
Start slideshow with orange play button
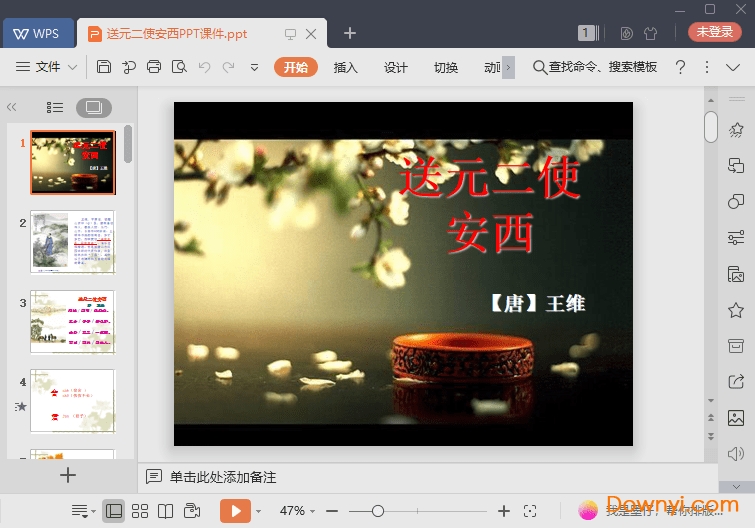(235, 511)
